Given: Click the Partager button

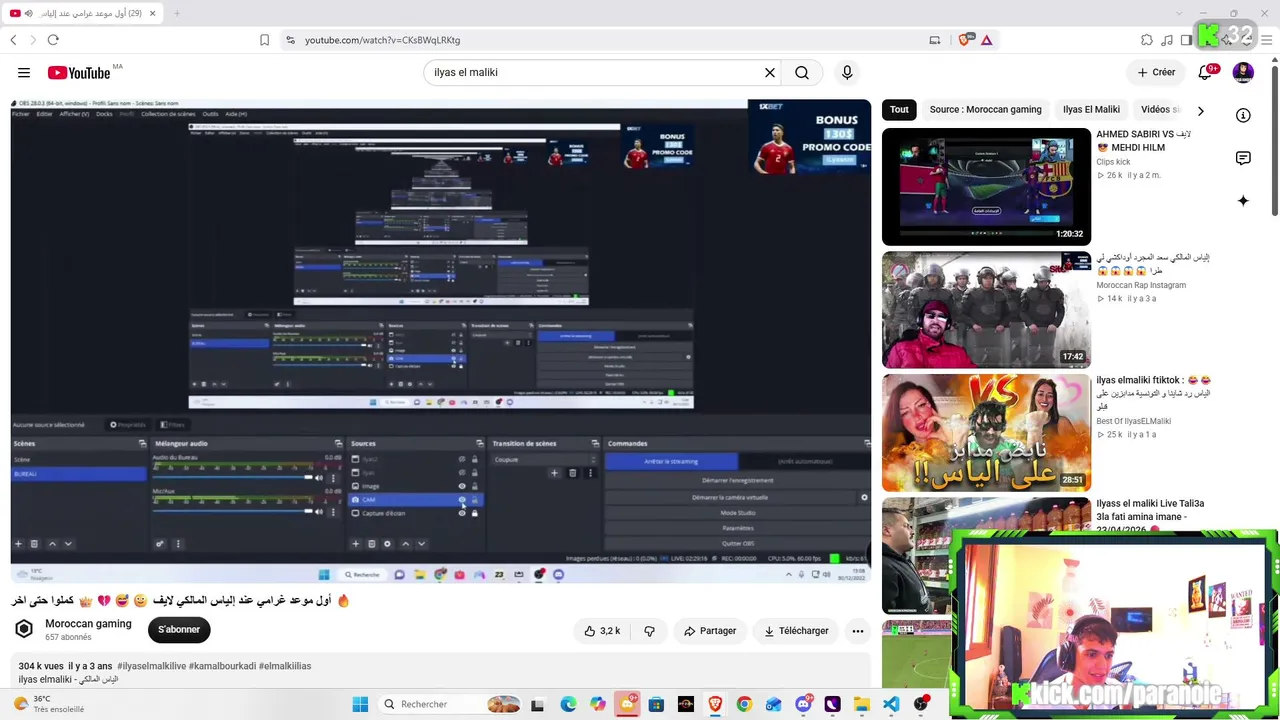Looking at the screenshot, I should click(x=710, y=631).
